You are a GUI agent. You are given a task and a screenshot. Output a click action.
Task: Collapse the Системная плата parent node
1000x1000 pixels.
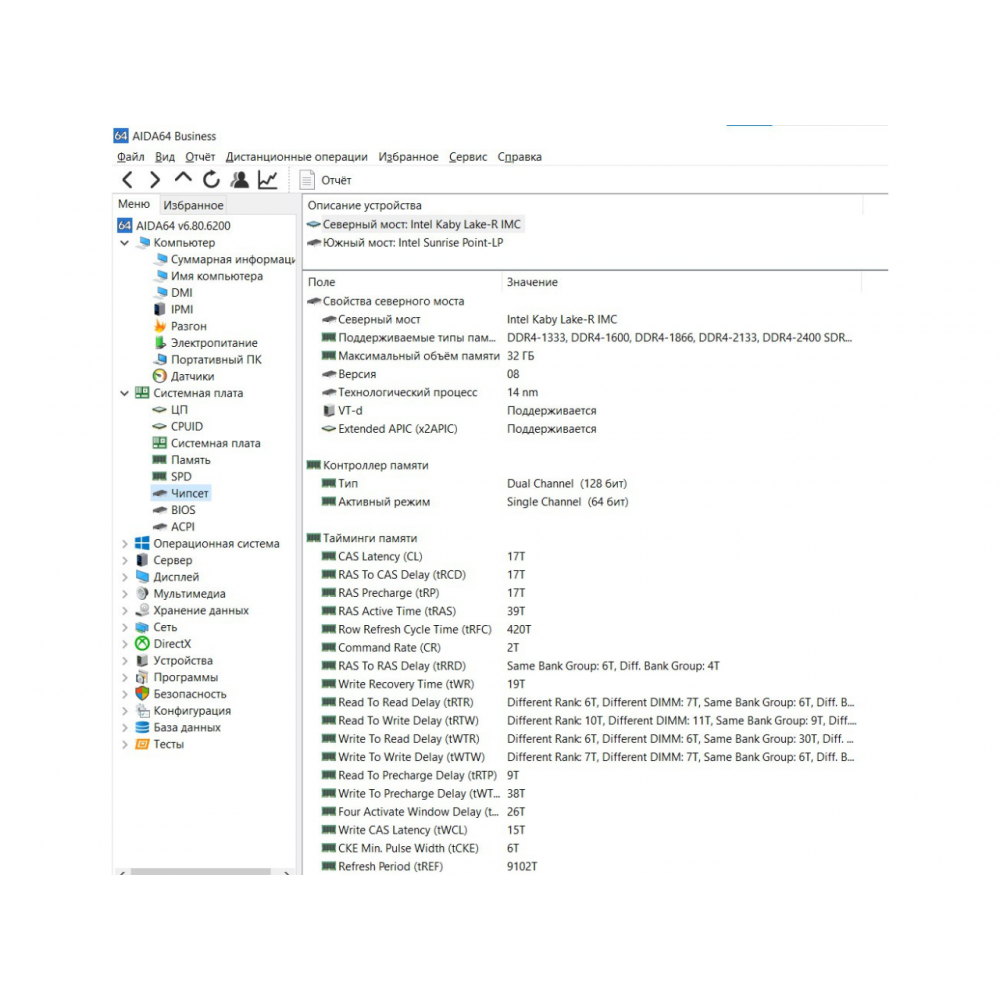point(124,393)
